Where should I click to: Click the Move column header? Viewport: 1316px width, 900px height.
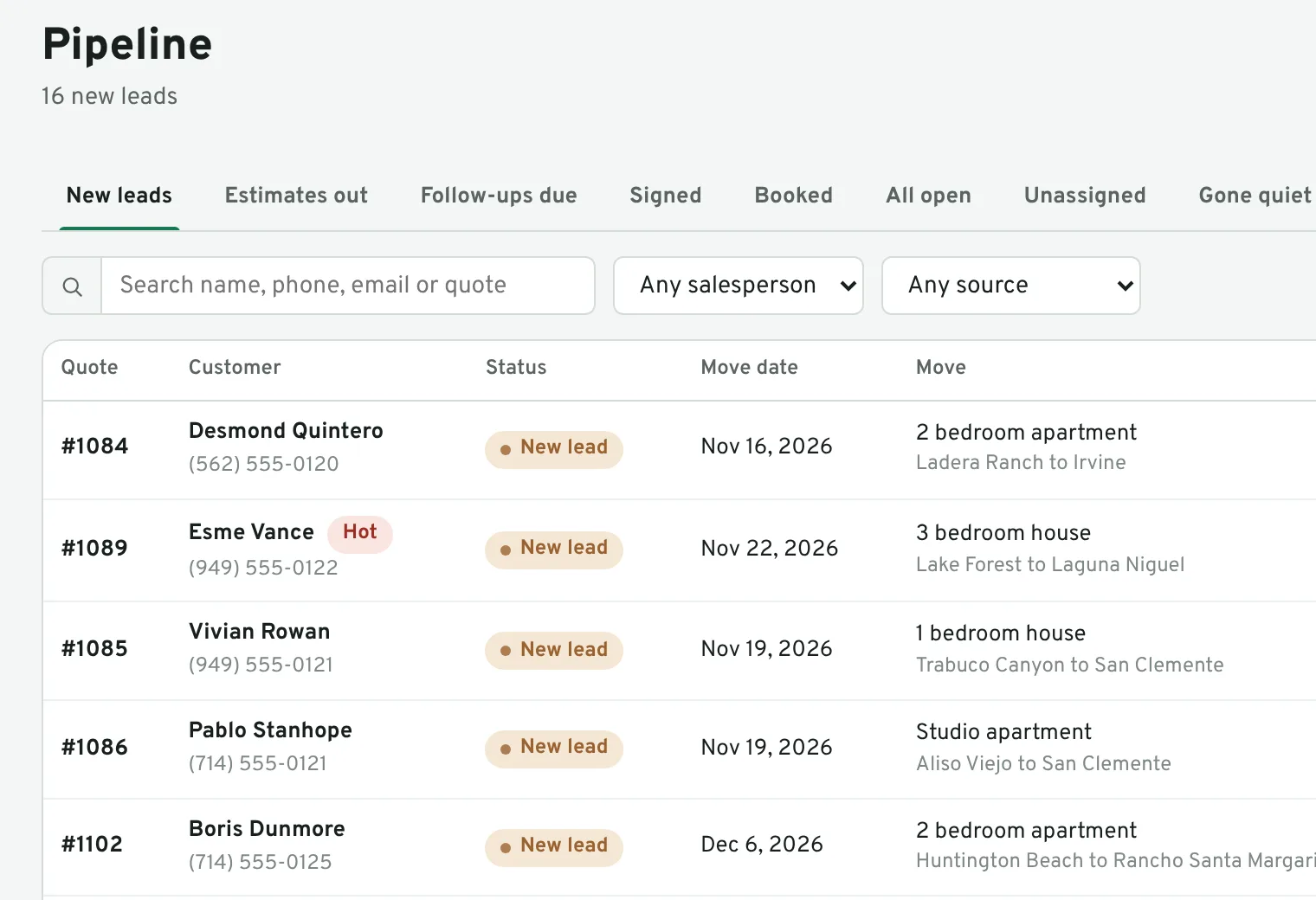click(941, 368)
